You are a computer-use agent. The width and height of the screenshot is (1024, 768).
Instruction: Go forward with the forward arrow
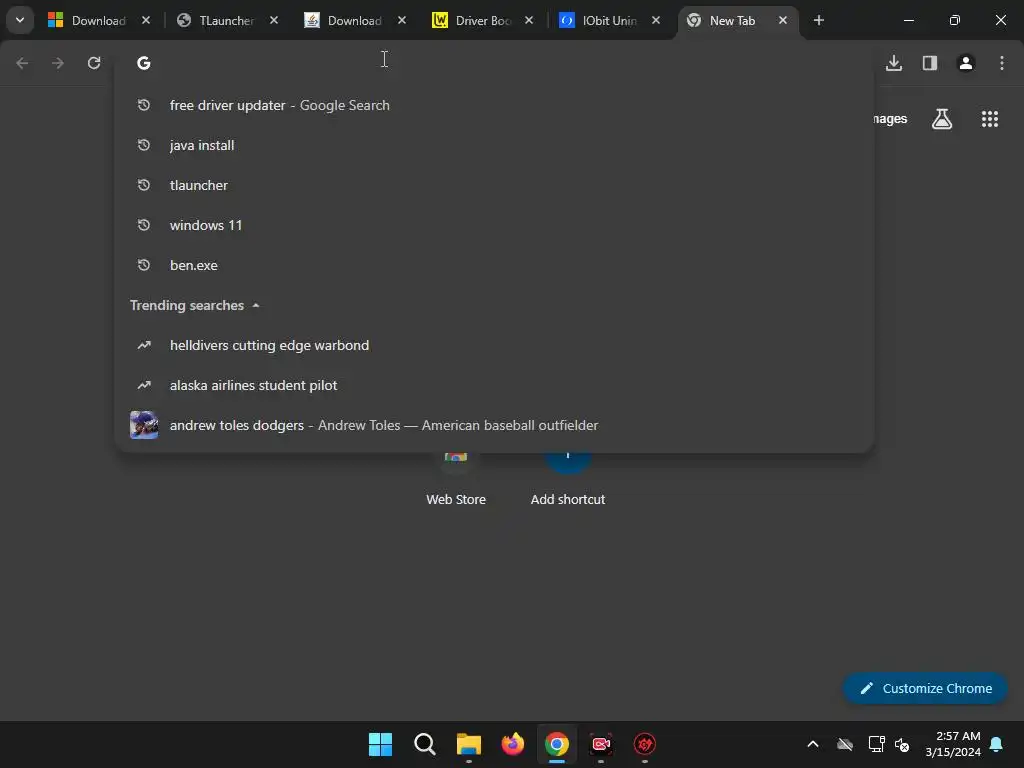point(58,63)
